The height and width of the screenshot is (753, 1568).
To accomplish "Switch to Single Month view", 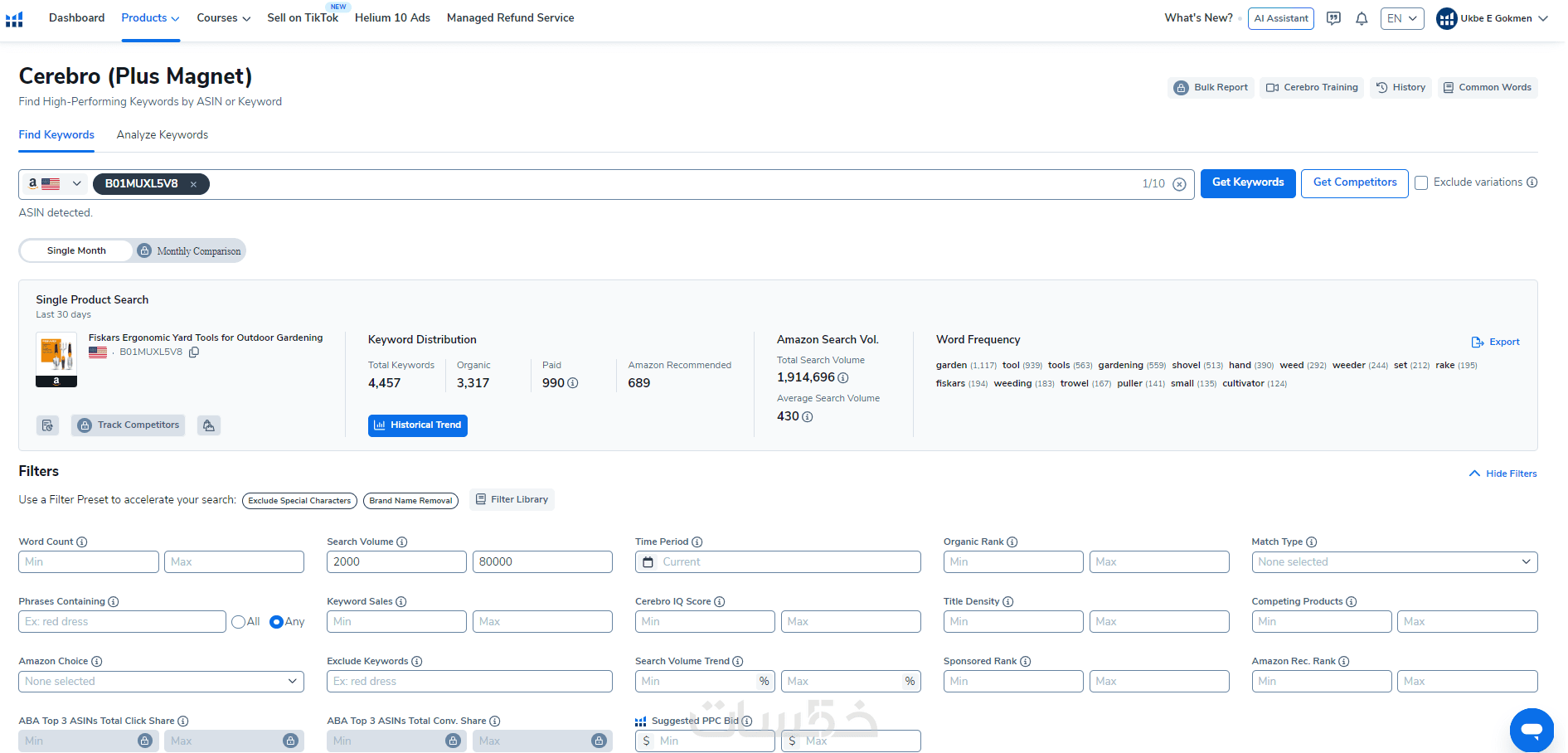I will [76, 251].
